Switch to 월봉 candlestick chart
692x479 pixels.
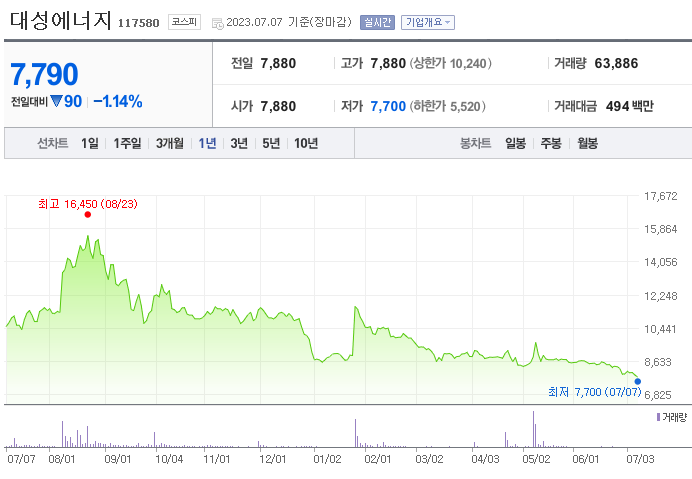click(x=587, y=143)
